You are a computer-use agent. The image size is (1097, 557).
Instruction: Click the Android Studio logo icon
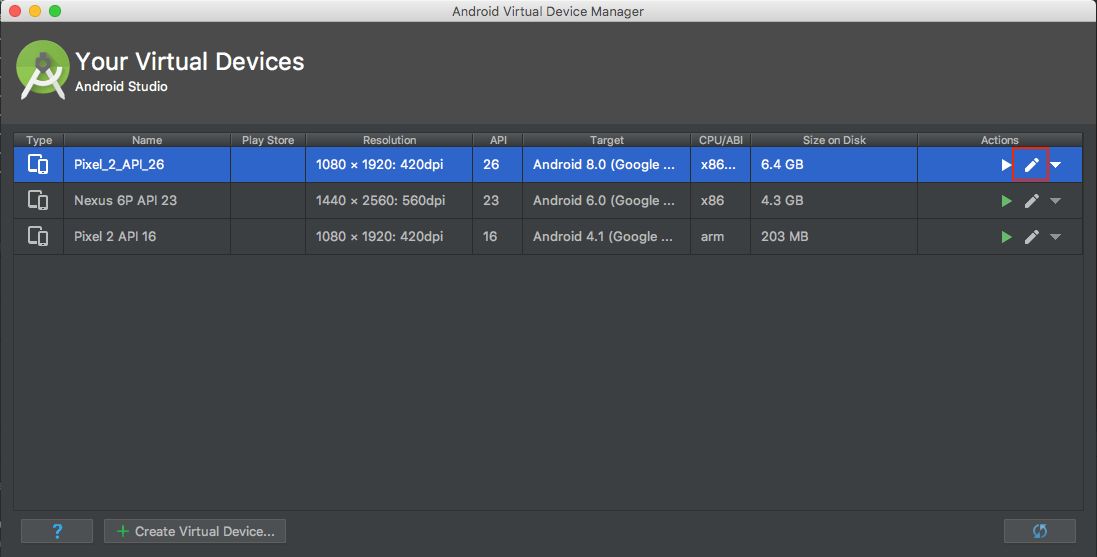43,69
